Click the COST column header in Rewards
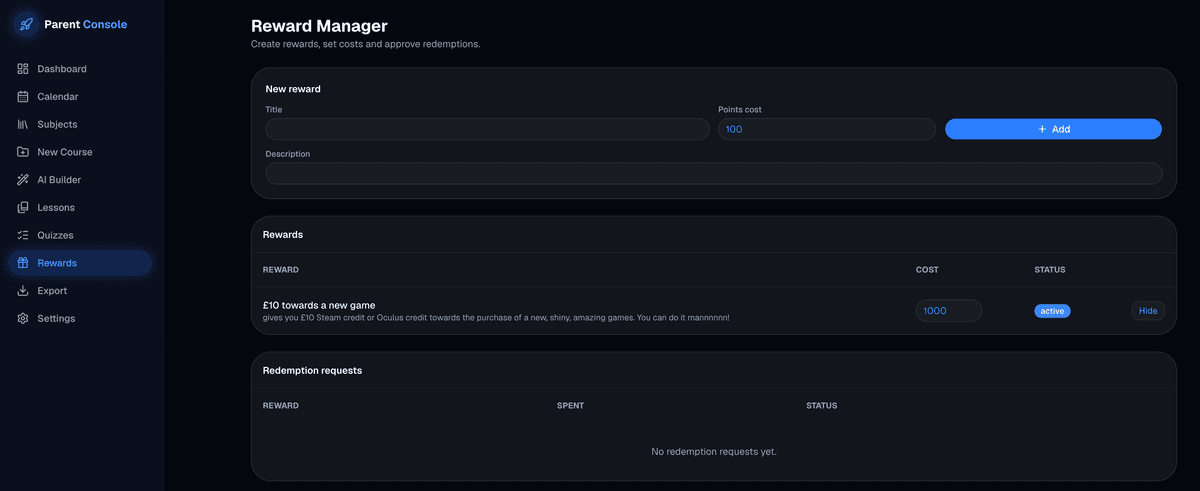Image resolution: width=1200 pixels, height=491 pixels. (927, 270)
